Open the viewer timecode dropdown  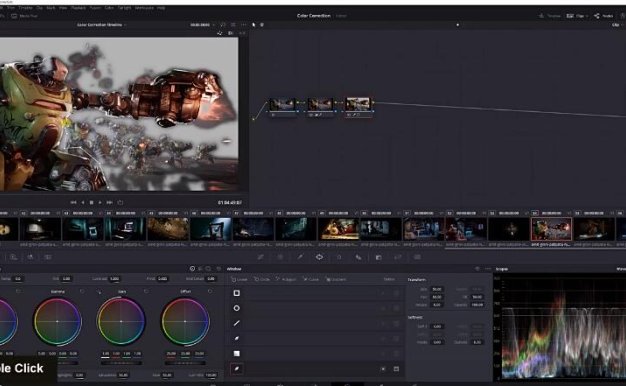coord(202,25)
